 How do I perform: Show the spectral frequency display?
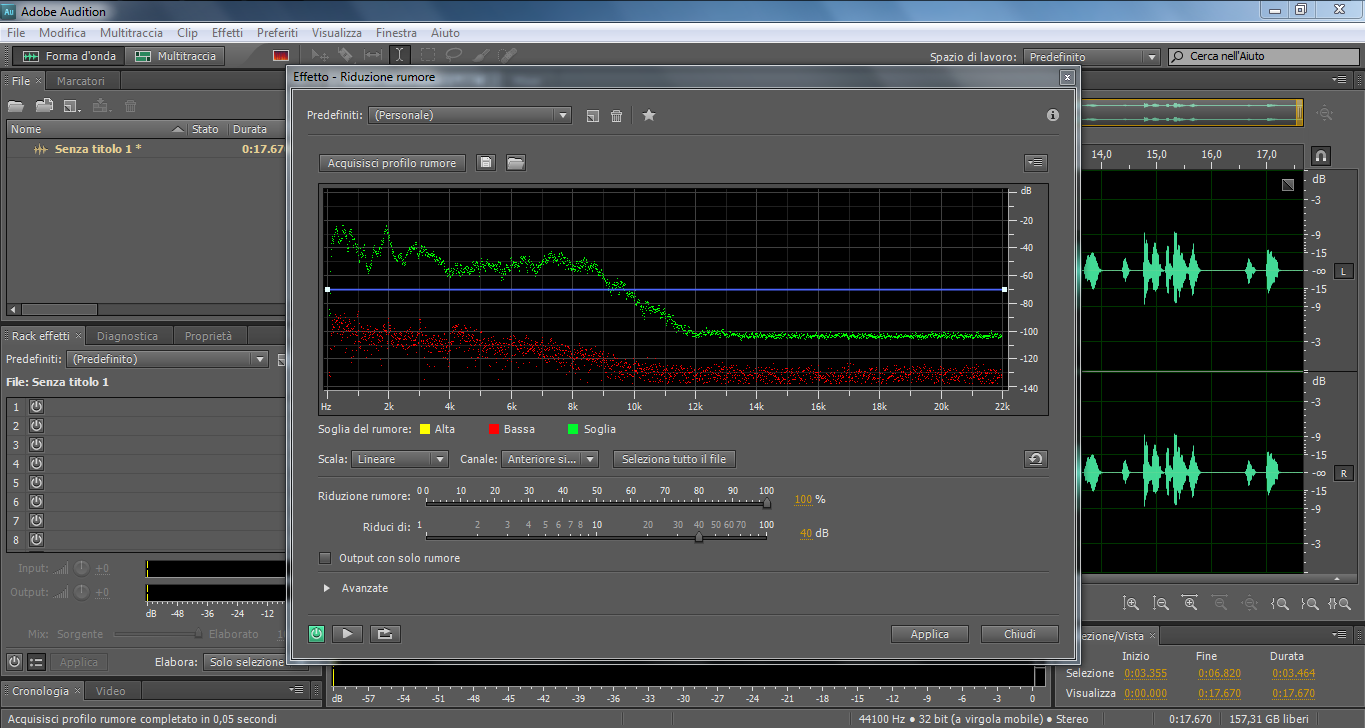(281, 56)
